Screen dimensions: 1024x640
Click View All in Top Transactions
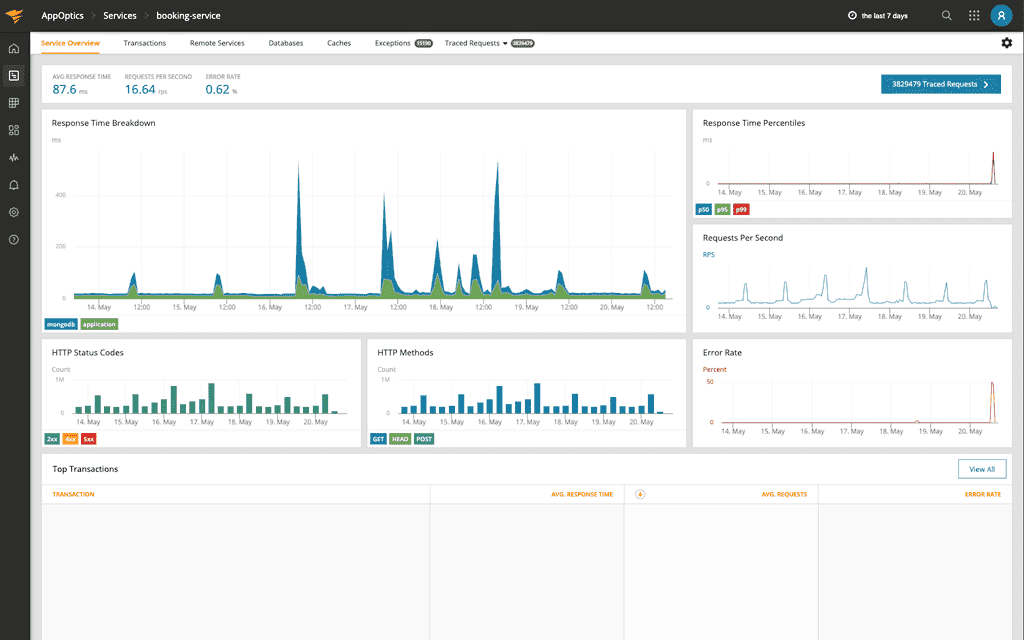982,468
